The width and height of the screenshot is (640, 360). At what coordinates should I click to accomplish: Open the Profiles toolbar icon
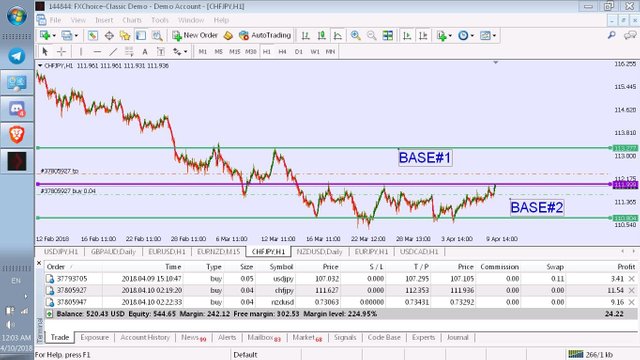(x=67, y=36)
